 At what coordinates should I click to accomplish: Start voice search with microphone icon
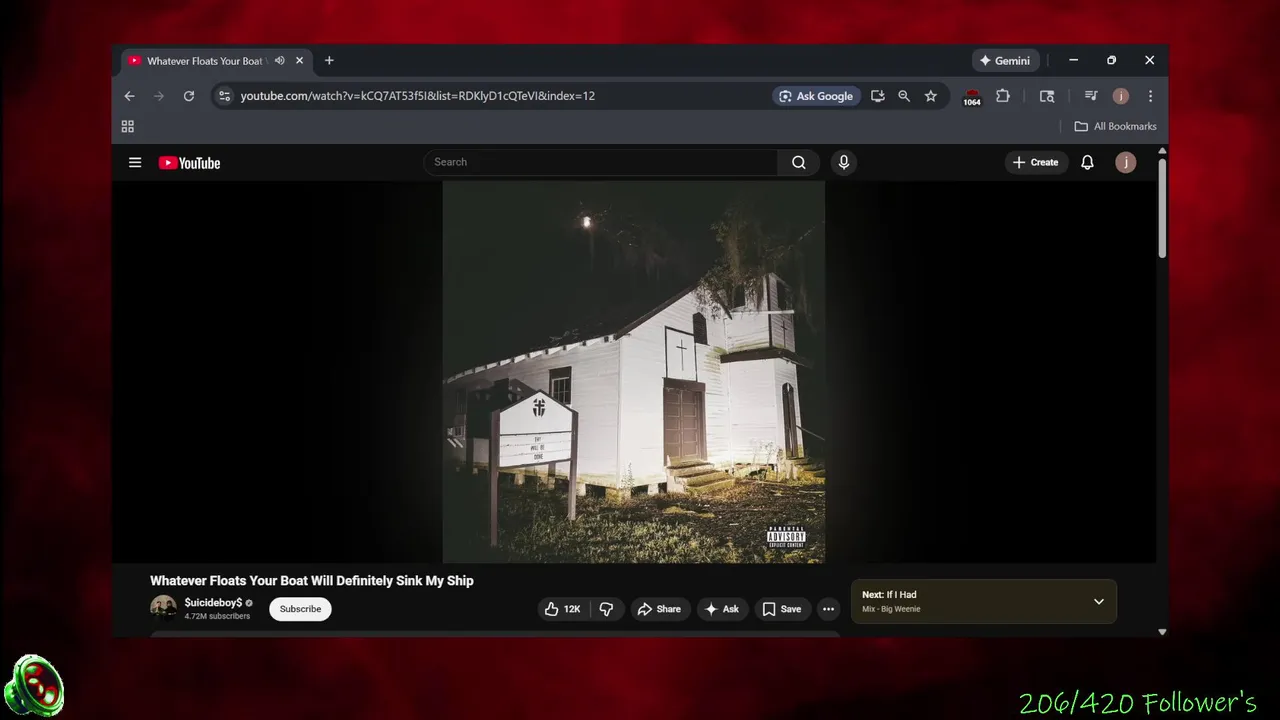tap(844, 162)
